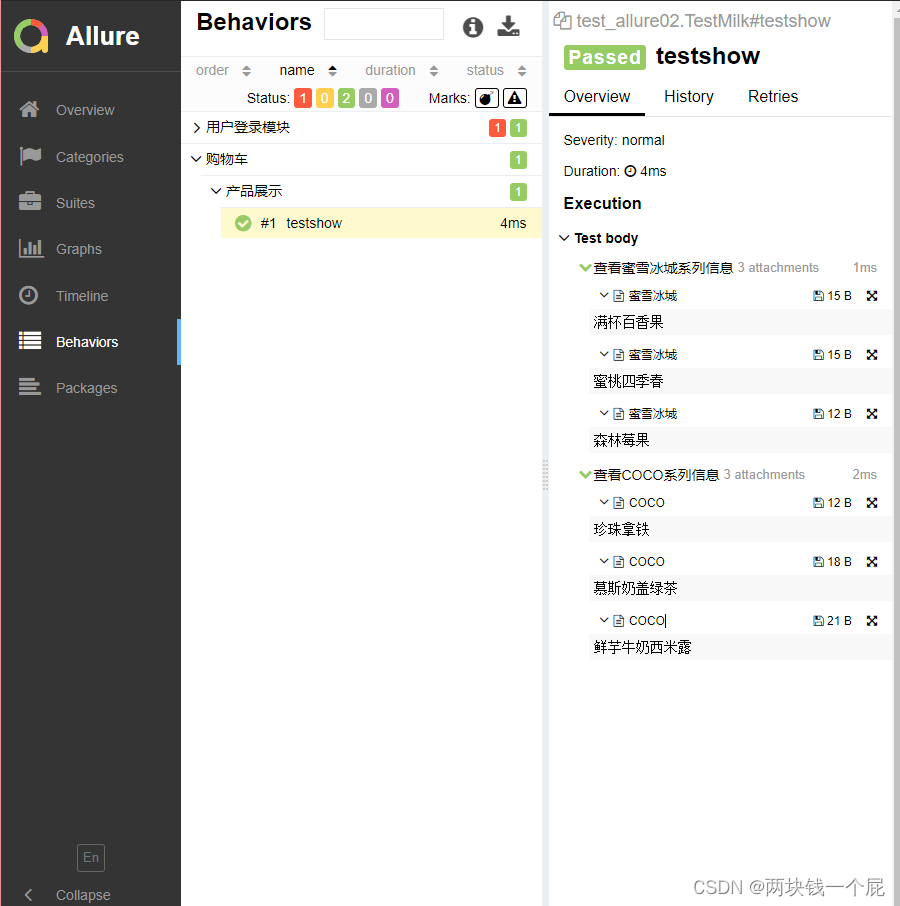
Task: Collapse the 珍珠拿铁 COCO attachment
Action: [604, 502]
